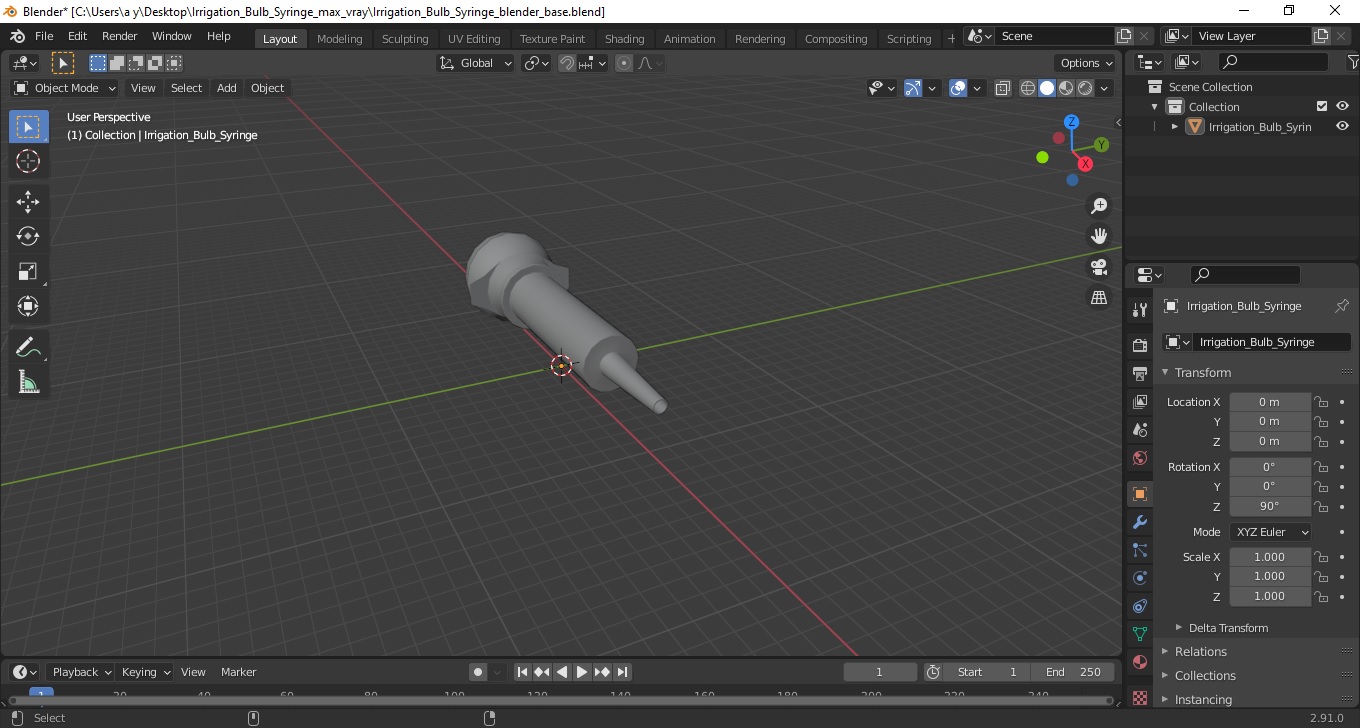This screenshot has height=728, width=1360.
Task: Toggle the camera view icon
Action: coord(1099,267)
